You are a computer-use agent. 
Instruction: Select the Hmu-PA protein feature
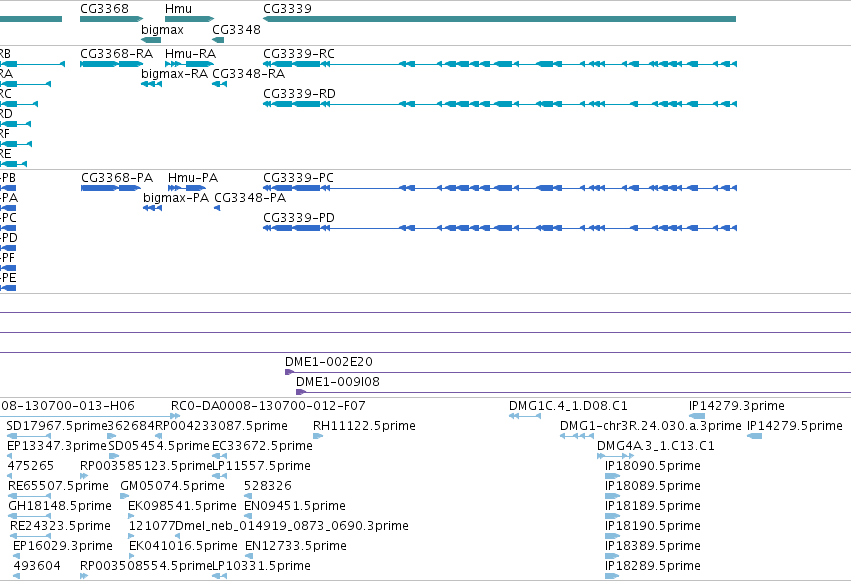coord(187,188)
